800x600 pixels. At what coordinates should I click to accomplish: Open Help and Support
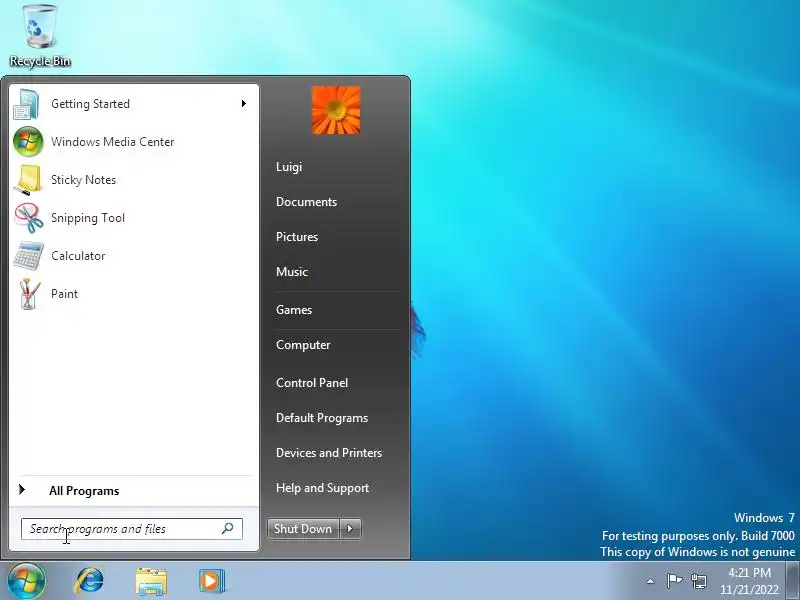(322, 488)
